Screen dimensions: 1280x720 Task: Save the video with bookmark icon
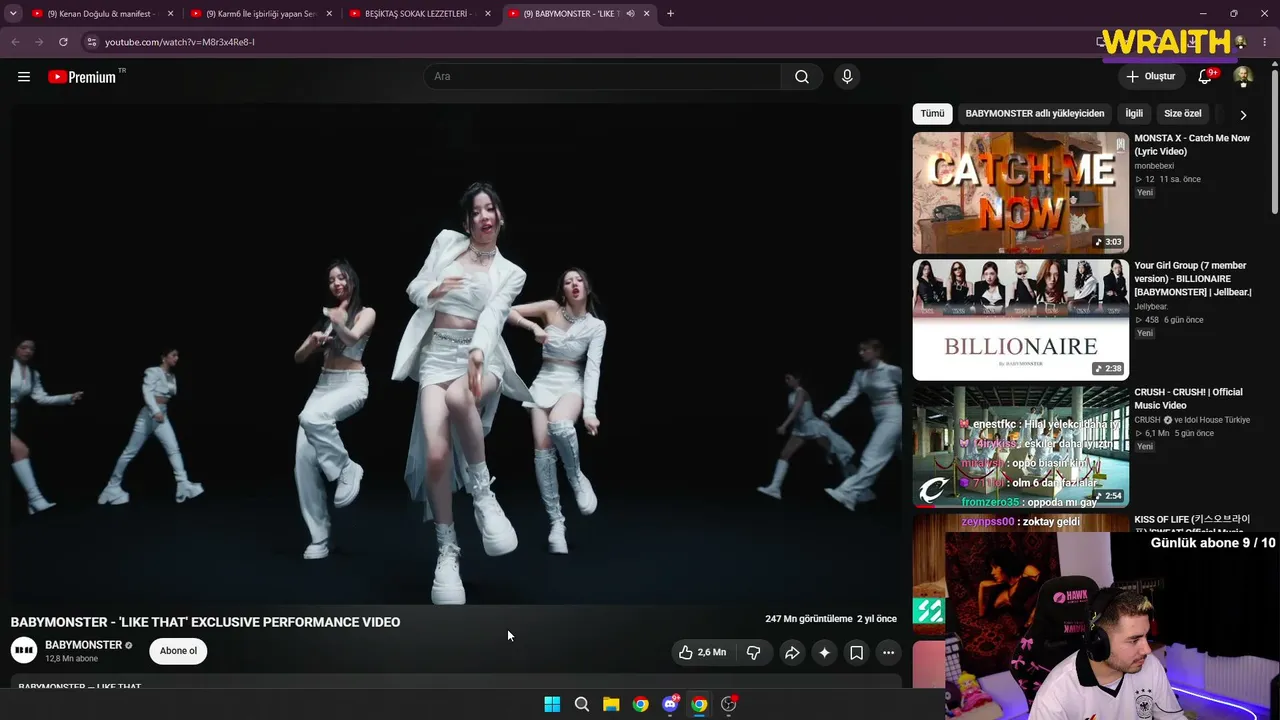(857, 653)
